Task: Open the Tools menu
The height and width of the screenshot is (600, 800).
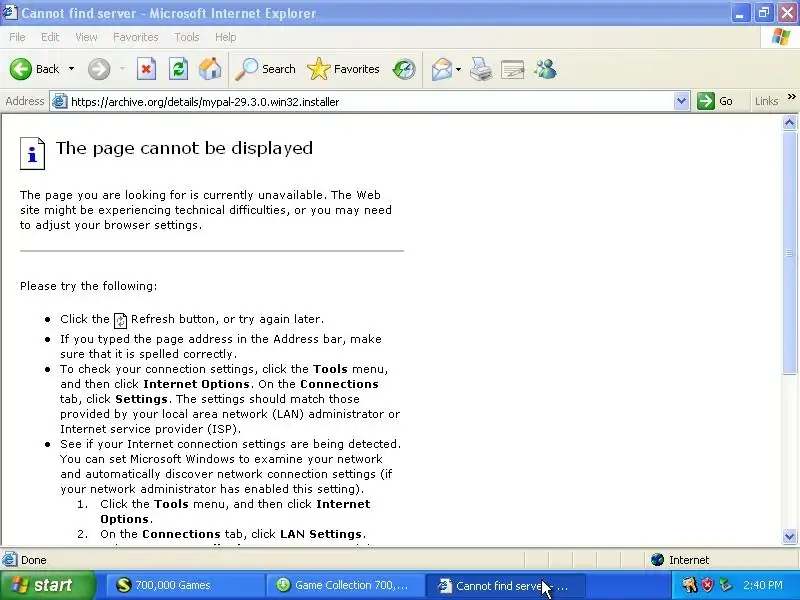Action: tap(187, 37)
